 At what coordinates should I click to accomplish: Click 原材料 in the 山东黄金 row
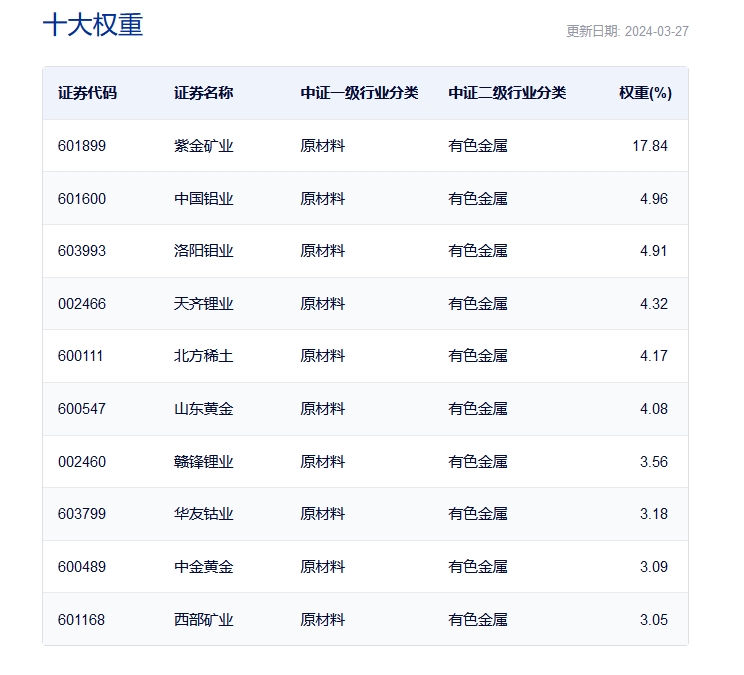pos(323,409)
